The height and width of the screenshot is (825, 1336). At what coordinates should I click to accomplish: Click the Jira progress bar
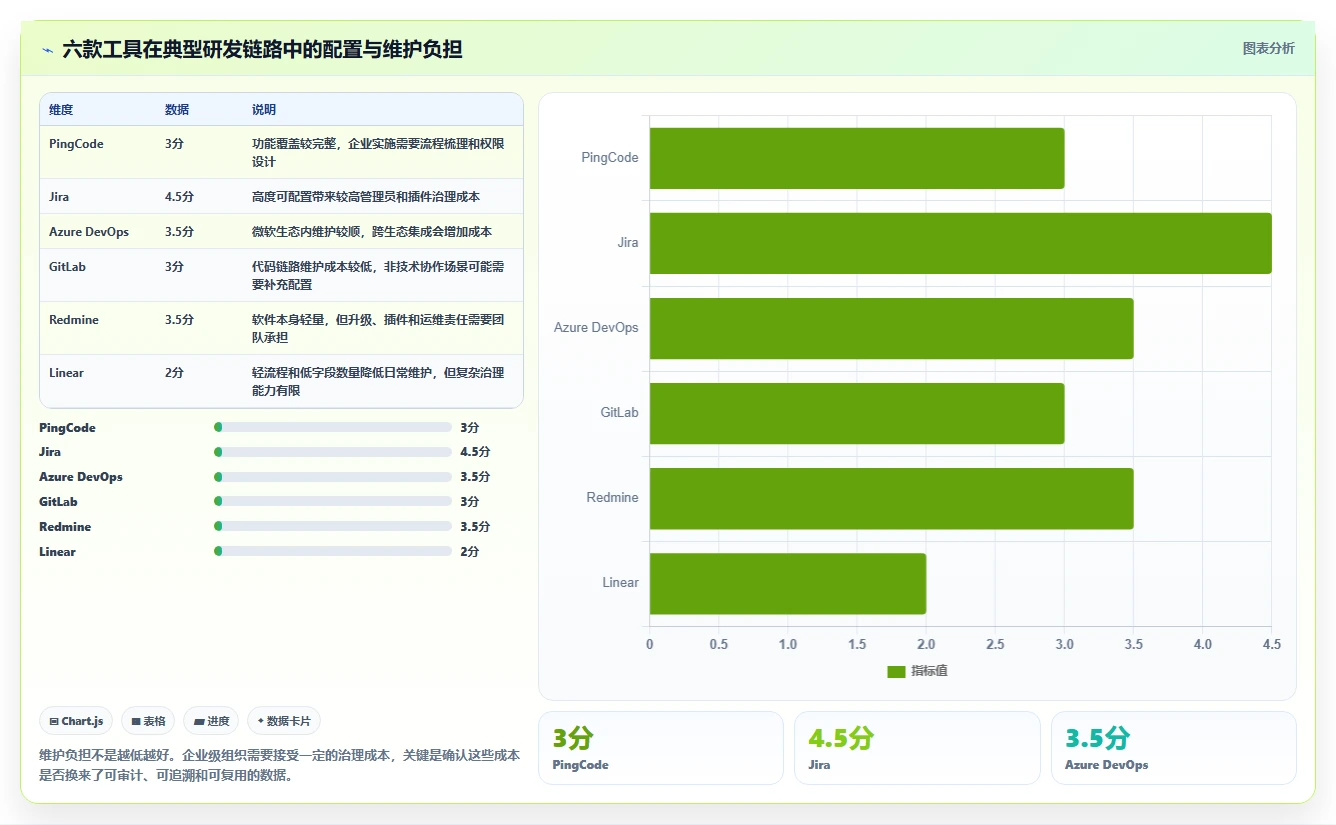(x=333, y=452)
